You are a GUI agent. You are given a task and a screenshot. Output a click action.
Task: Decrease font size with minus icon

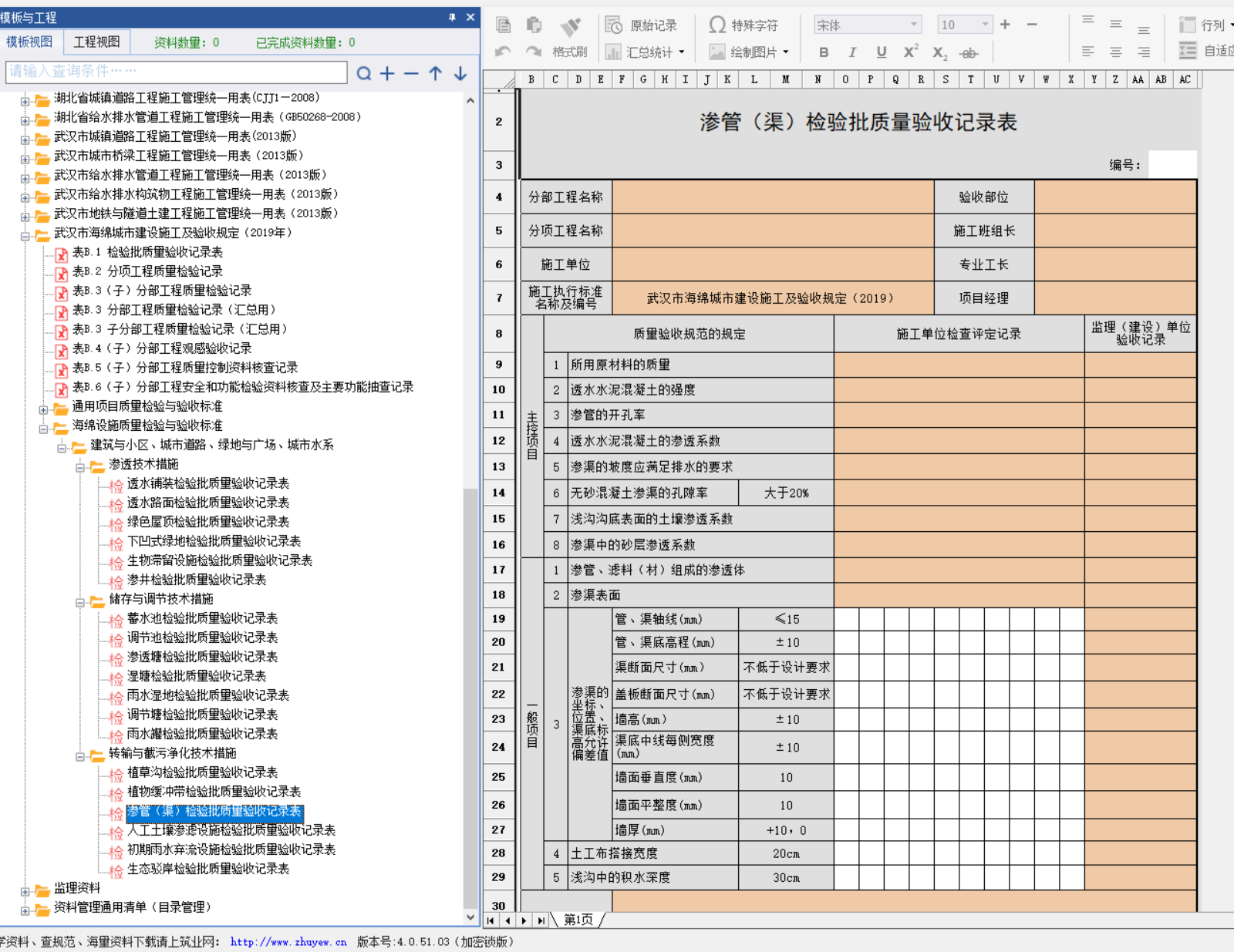[1032, 25]
